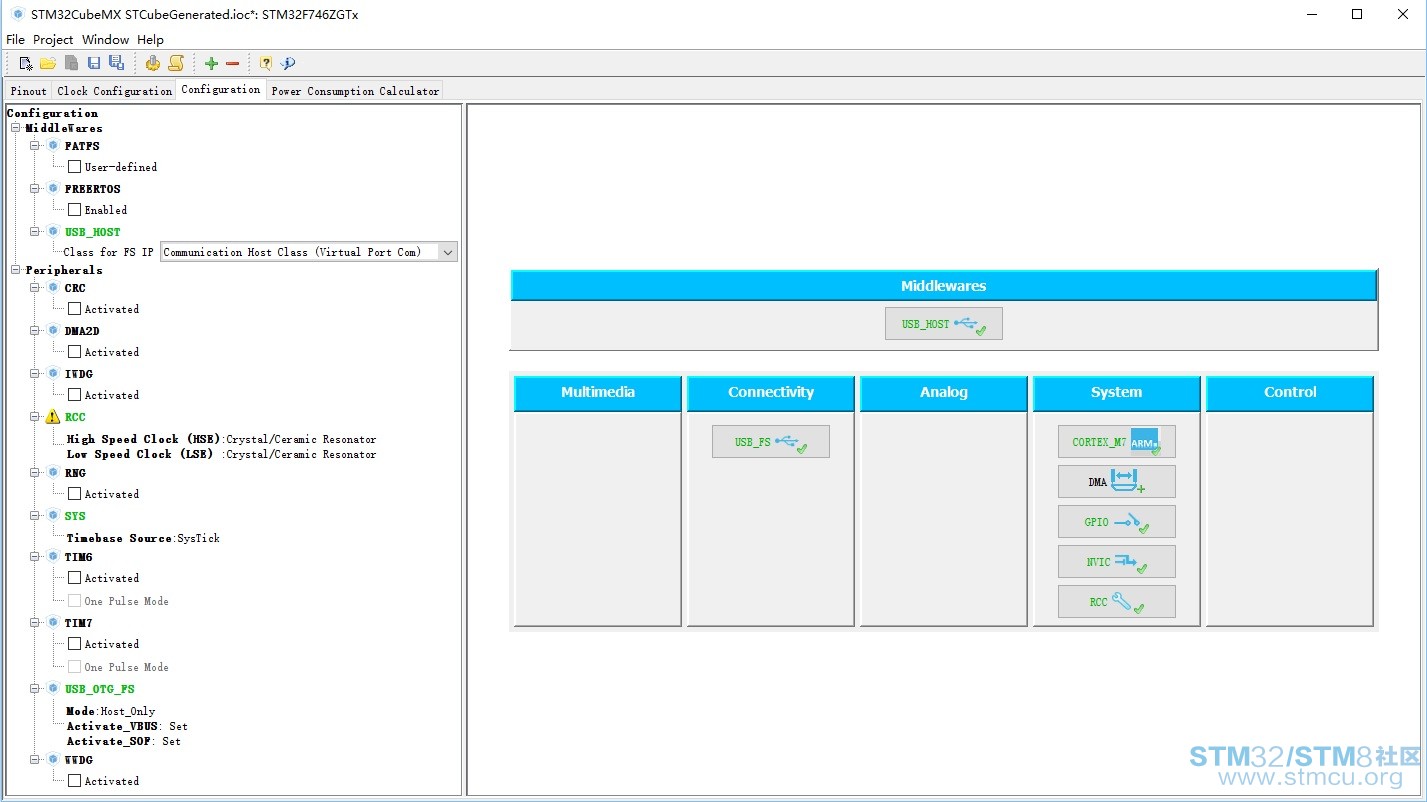Check the Activated box under TIM6
Screen dimensions: 1427x802
click(74, 578)
